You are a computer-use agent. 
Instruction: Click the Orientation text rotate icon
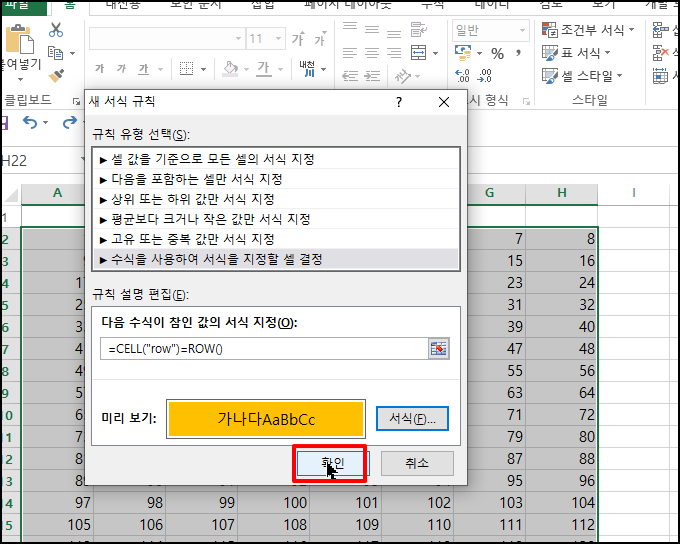tap(403, 76)
